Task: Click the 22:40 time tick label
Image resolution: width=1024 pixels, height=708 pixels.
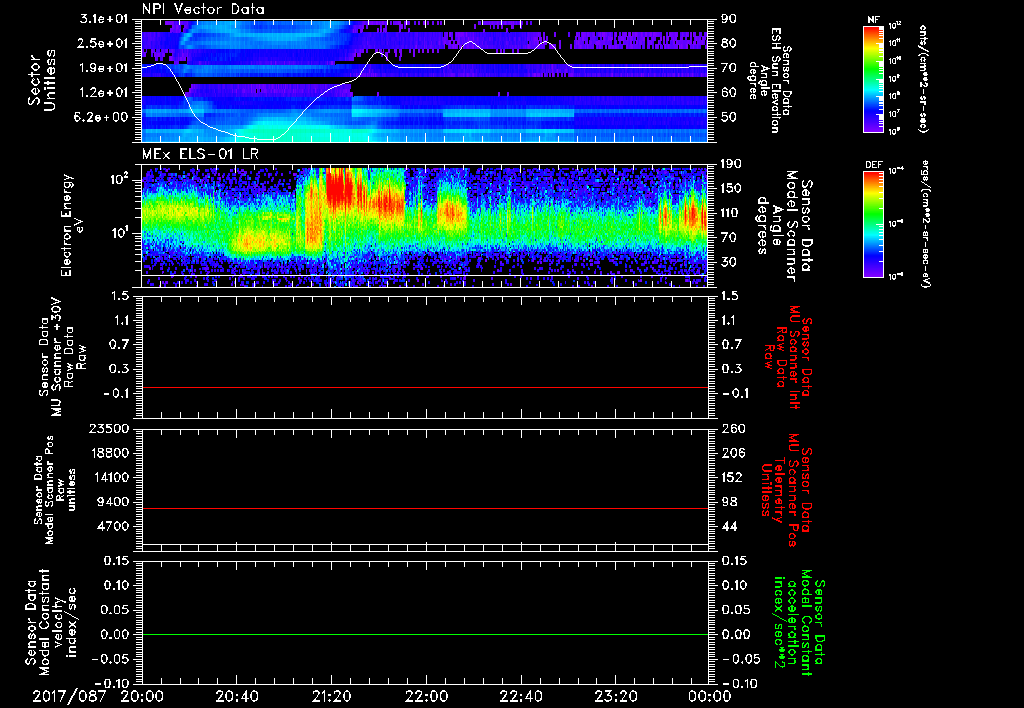Action: pyautogui.click(x=520, y=696)
